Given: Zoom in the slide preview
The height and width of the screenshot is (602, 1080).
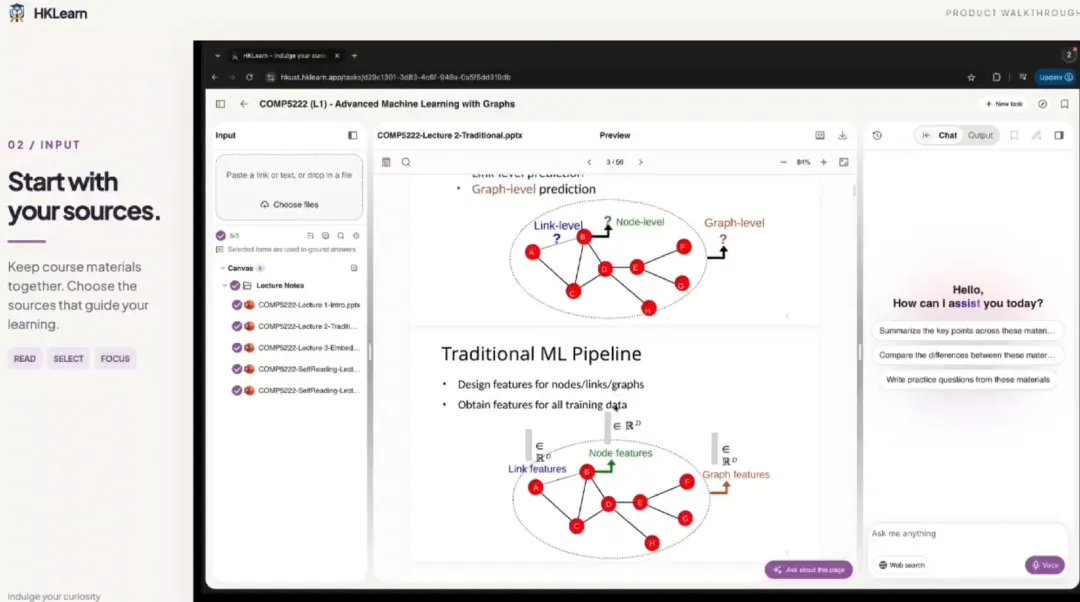Looking at the screenshot, I should (824, 163).
